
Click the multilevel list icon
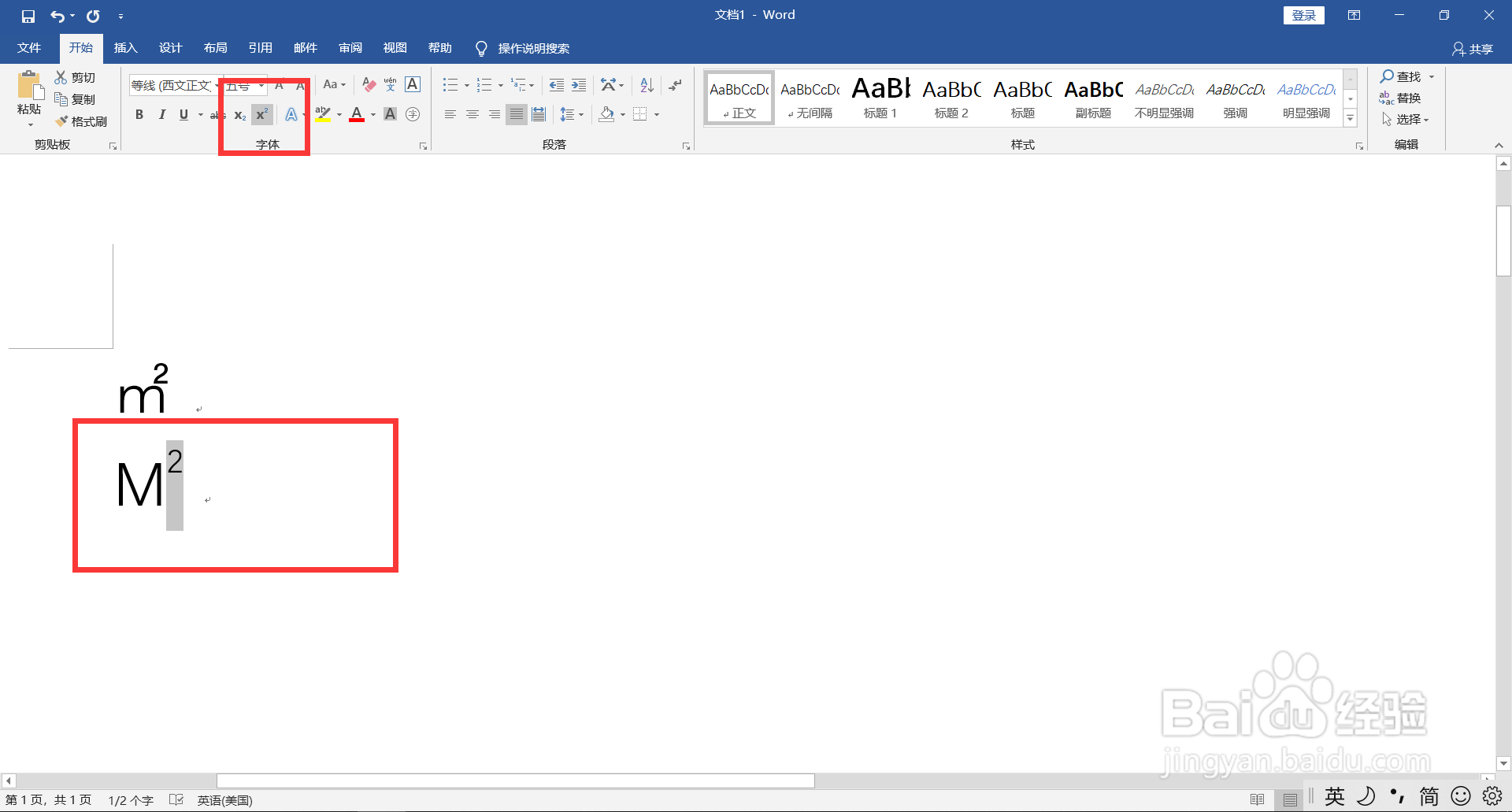(x=518, y=84)
